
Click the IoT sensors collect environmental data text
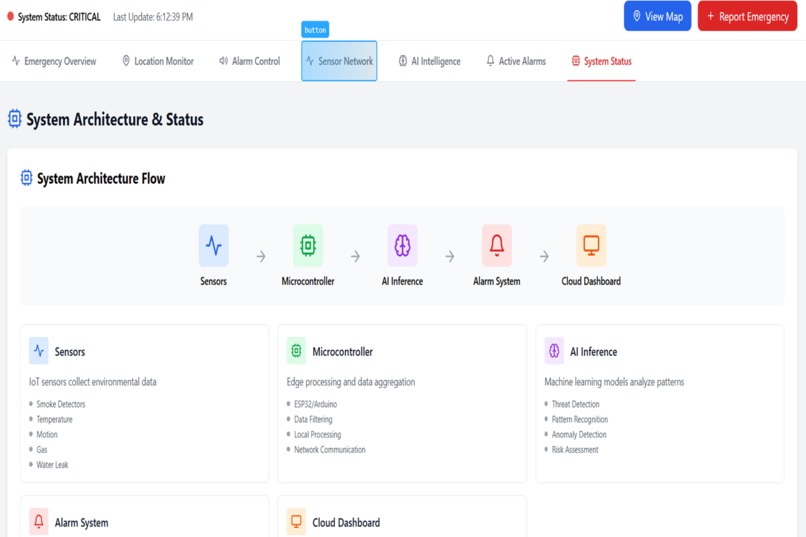(x=93, y=382)
